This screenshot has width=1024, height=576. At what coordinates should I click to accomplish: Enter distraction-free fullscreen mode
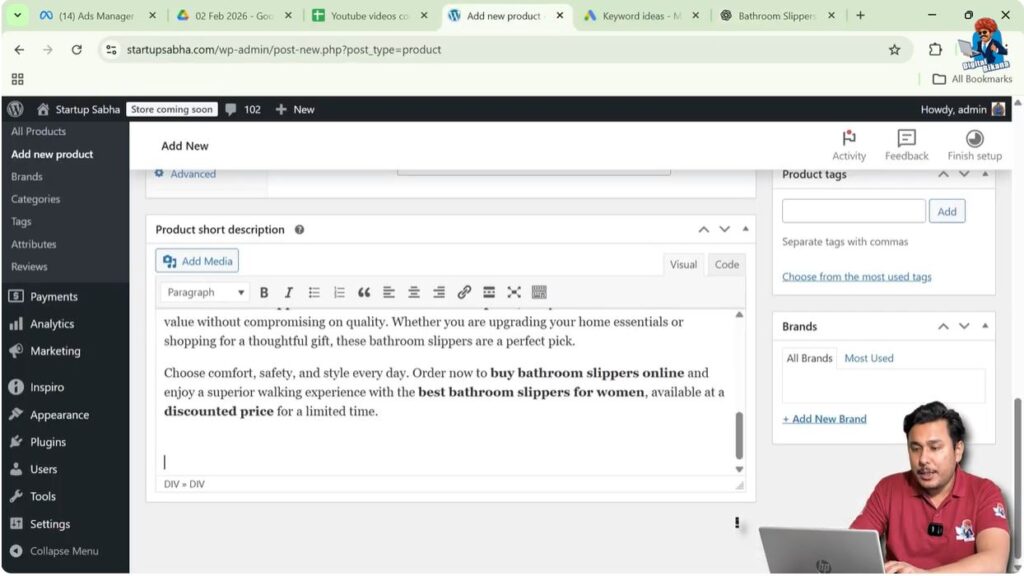click(514, 292)
